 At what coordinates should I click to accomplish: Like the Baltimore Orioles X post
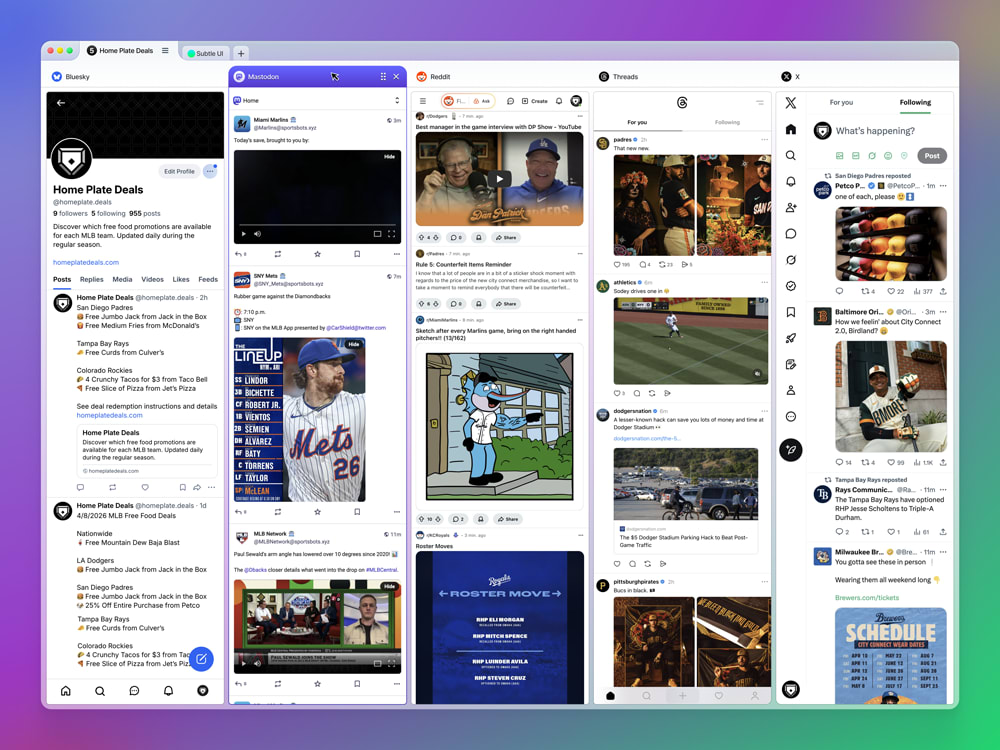pyautogui.click(x=892, y=462)
